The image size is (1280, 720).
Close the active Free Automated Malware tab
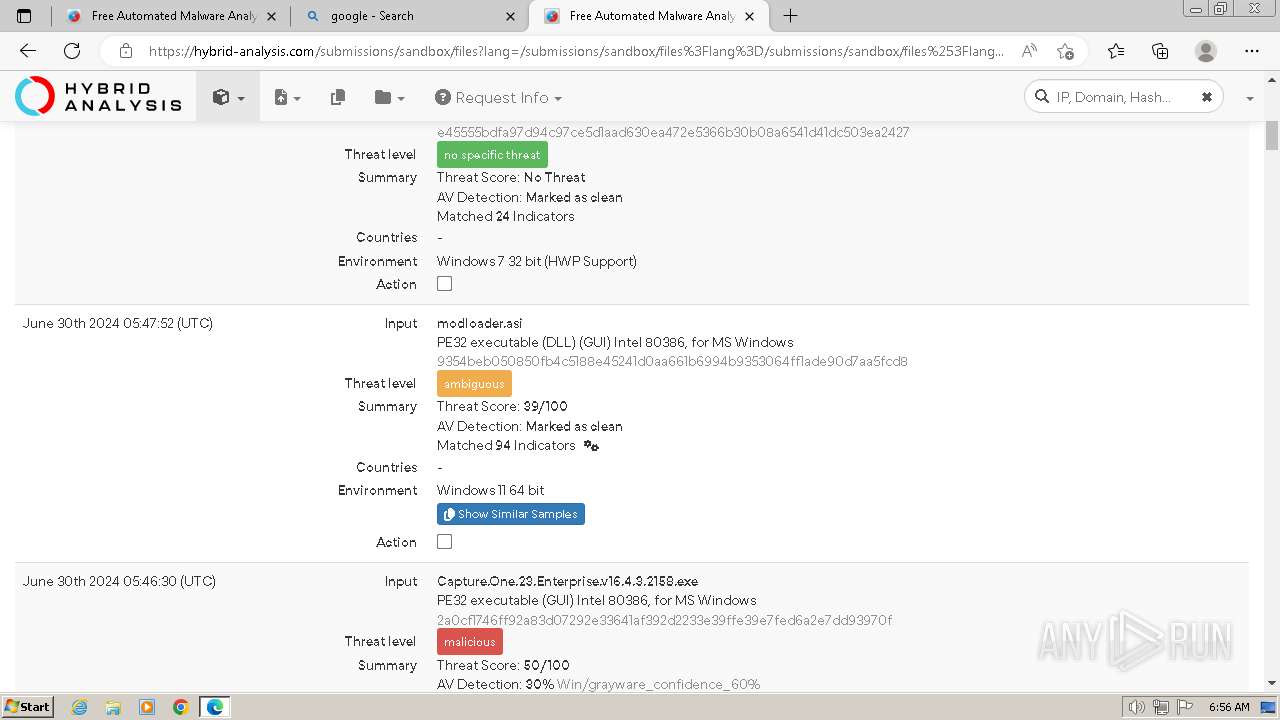[750, 16]
